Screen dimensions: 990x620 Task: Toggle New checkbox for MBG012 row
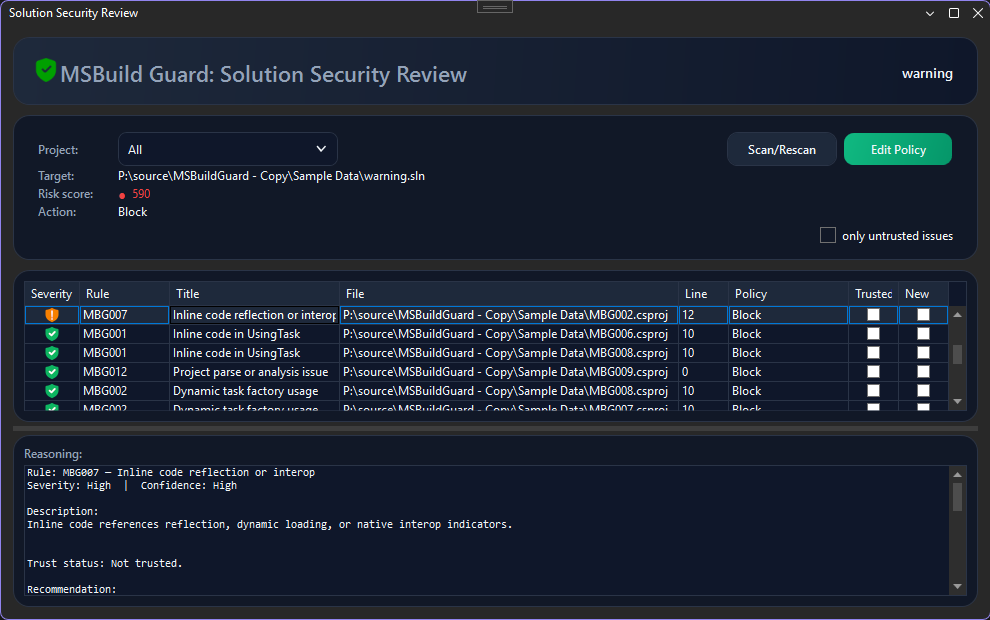(923, 371)
